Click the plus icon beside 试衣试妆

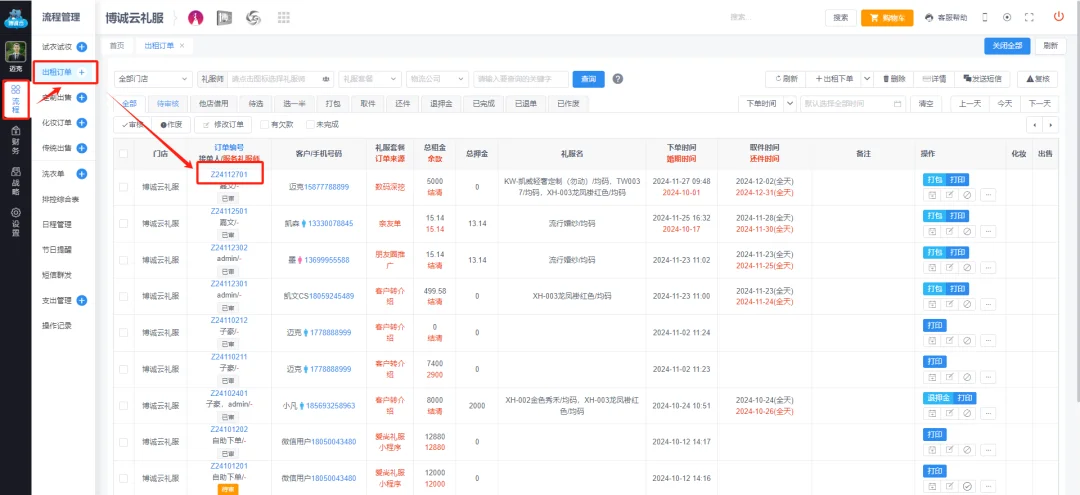tap(81, 47)
